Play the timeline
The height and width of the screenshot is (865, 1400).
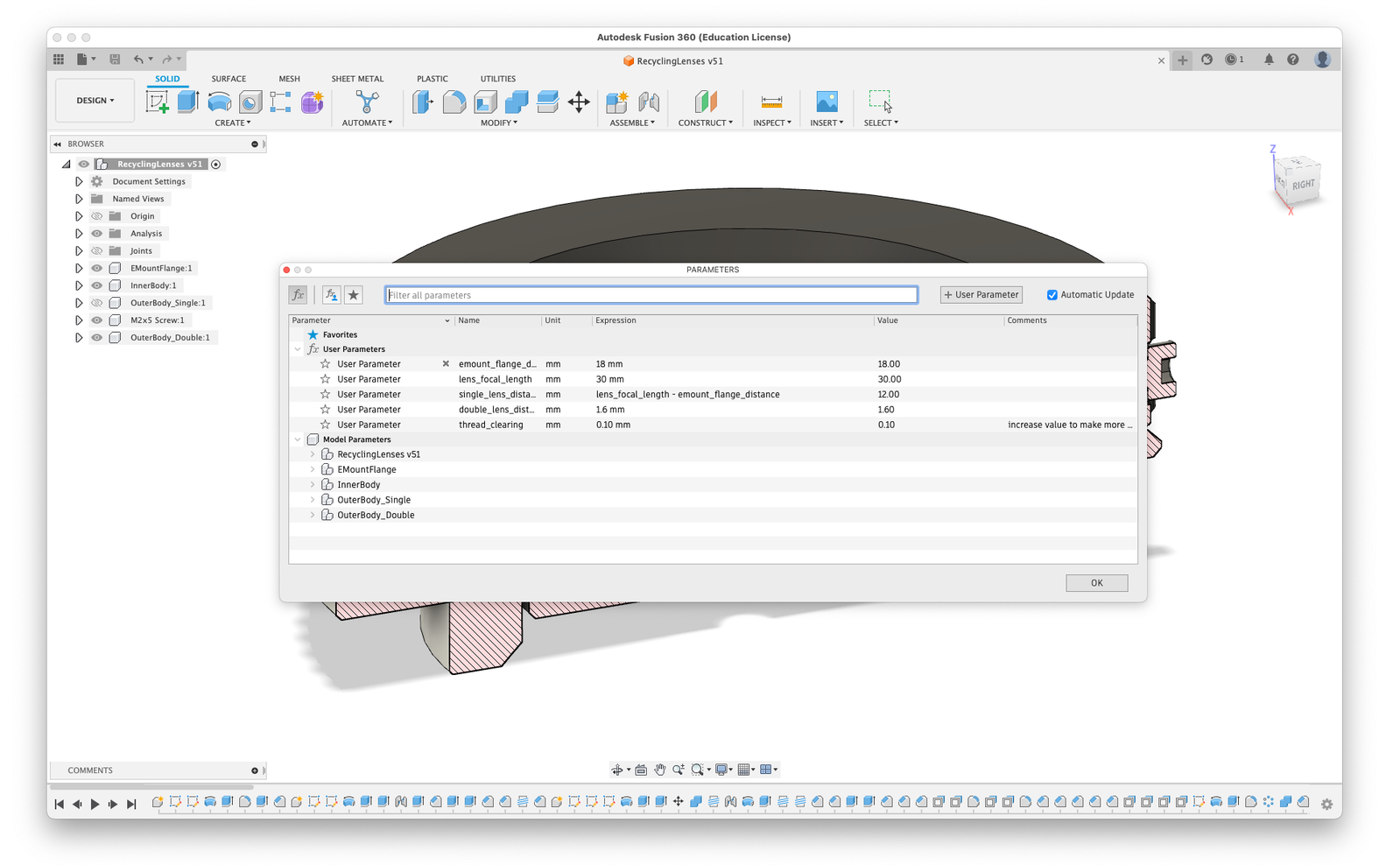[x=95, y=804]
